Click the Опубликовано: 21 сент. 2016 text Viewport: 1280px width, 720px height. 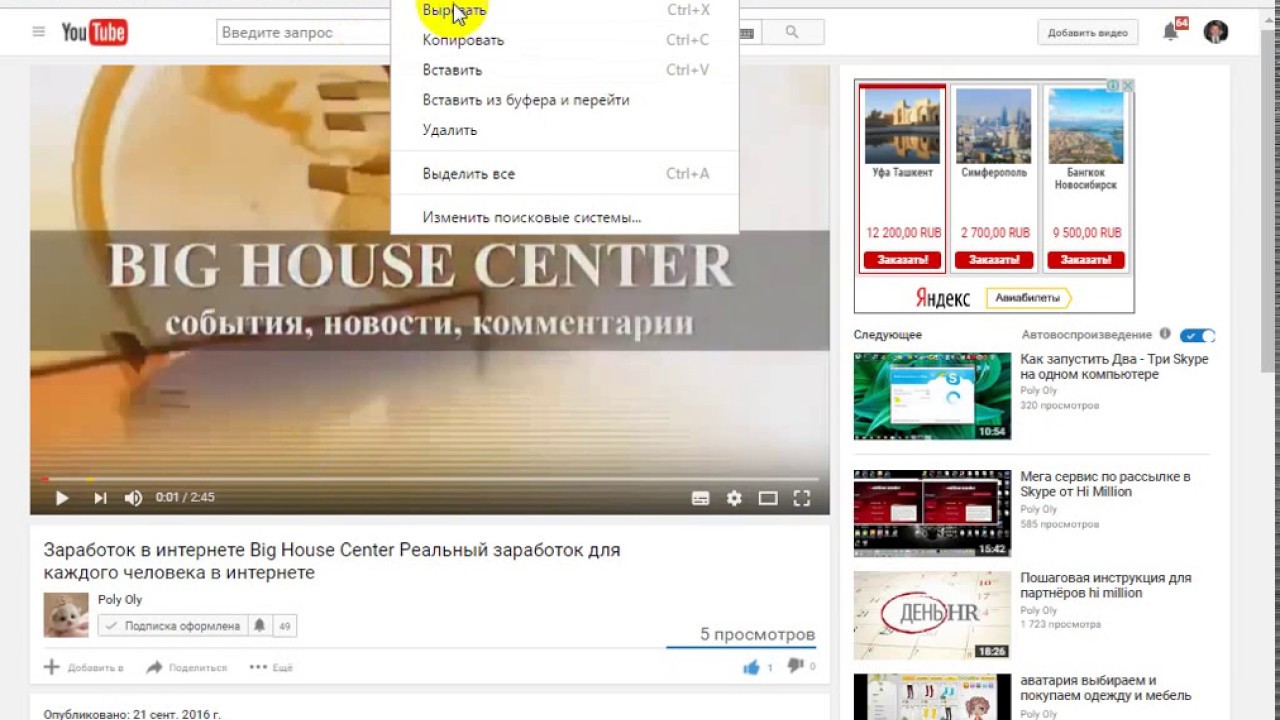(132, 714)
